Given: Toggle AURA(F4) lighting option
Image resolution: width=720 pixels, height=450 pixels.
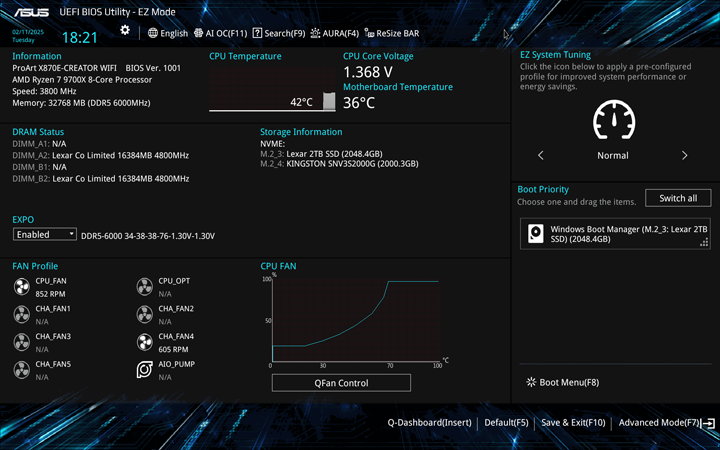Looking at the screenshot, I should pos(334,33).
